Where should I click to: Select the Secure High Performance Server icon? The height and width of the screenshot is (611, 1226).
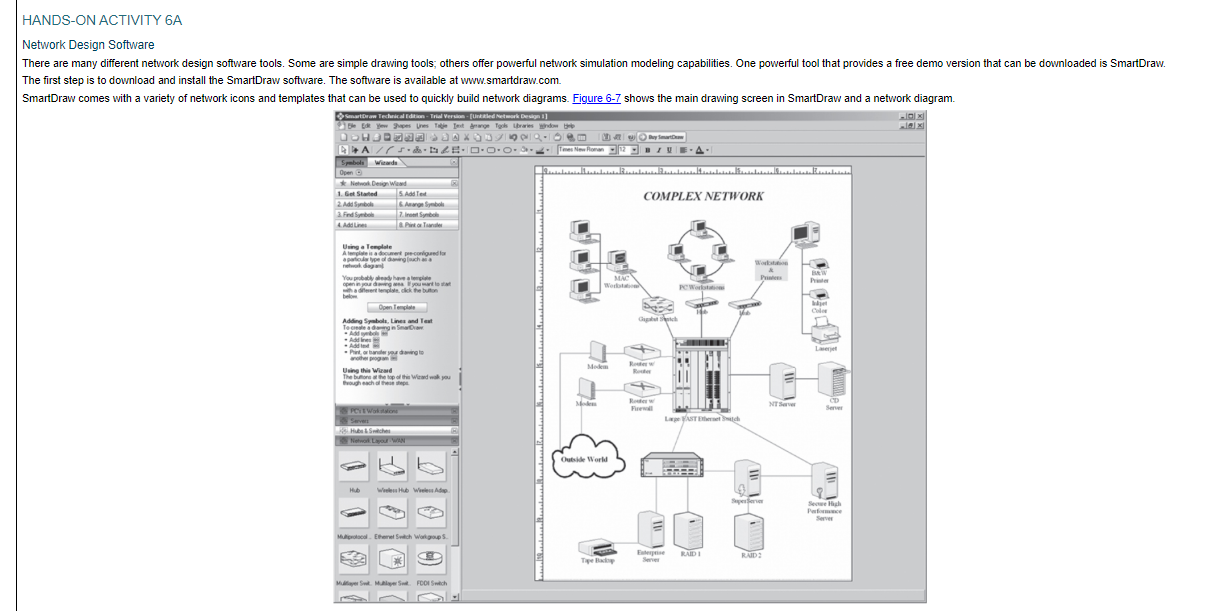[x=824, y=482]
